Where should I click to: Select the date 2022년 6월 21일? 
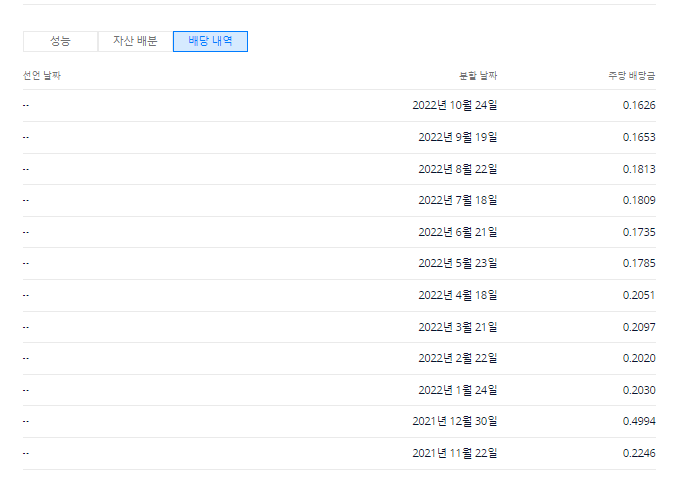(x=458, y=232)
